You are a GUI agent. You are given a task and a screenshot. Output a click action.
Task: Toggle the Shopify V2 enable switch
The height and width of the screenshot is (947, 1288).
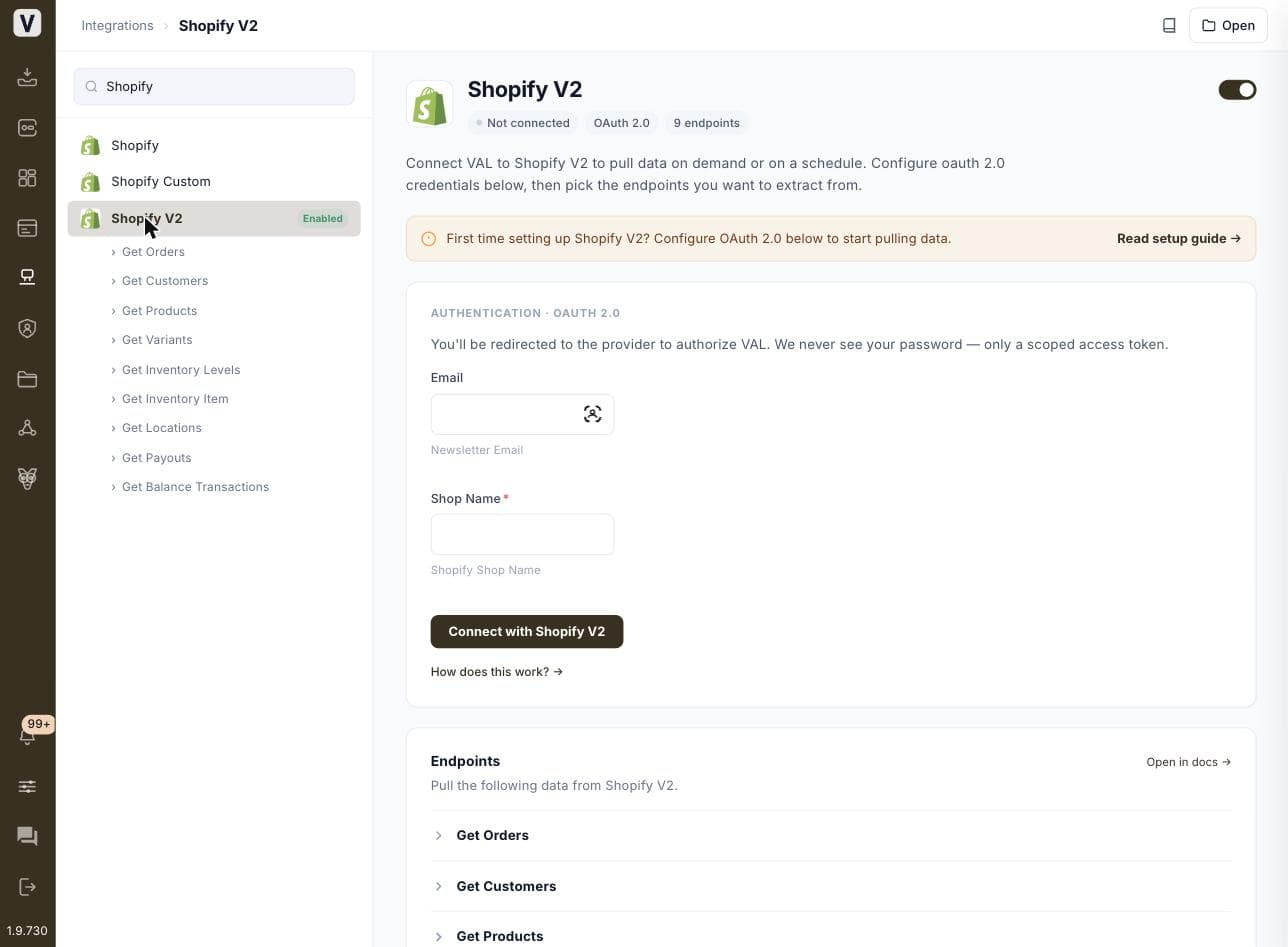tap(1237, 90)
